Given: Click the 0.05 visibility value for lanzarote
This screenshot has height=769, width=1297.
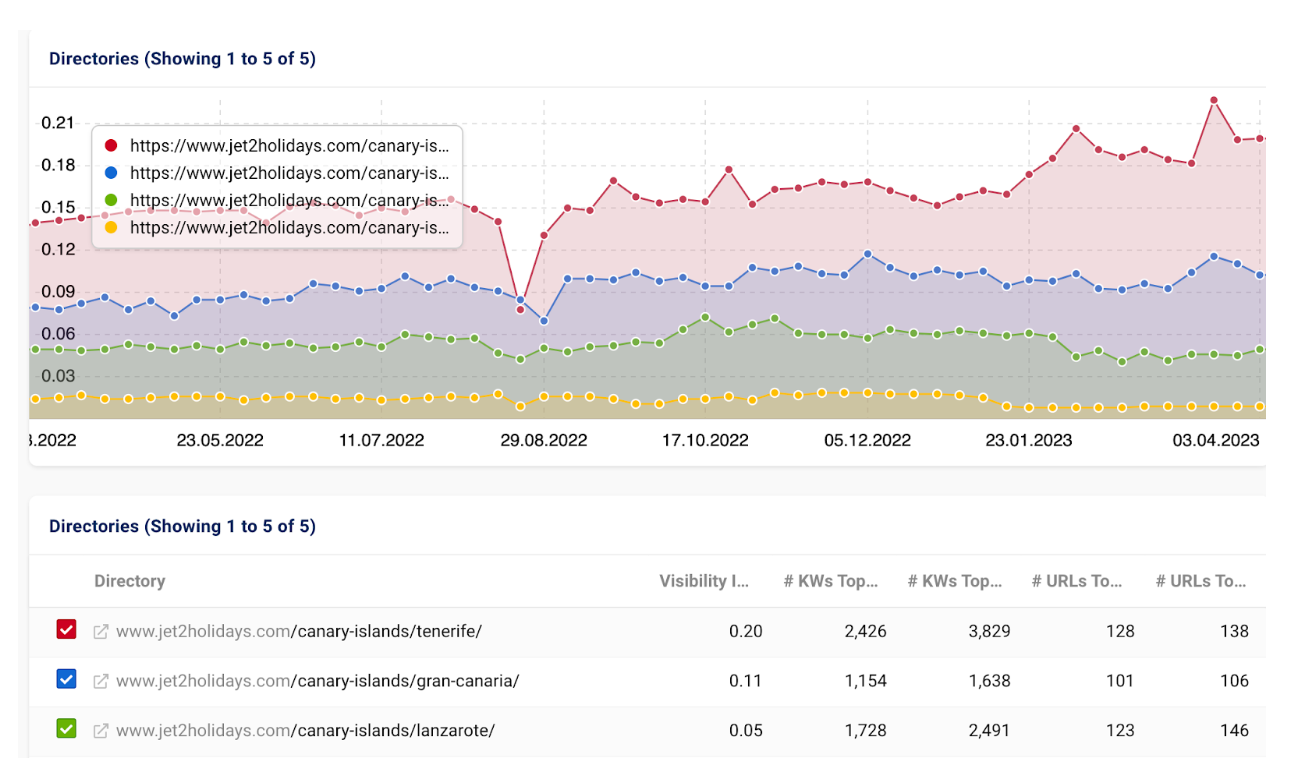Looking at the screenshot, I should (745, 730).
